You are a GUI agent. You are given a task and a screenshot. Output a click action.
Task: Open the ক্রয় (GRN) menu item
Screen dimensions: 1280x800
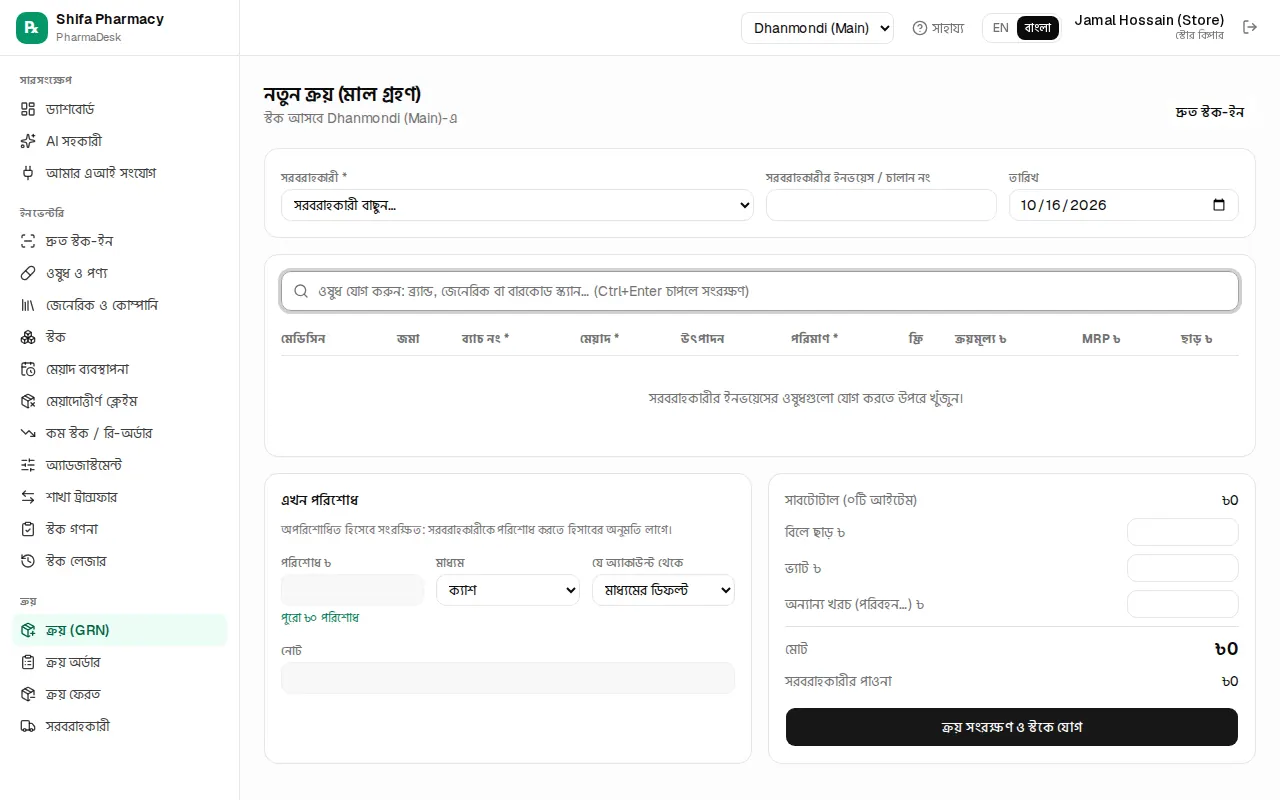point(119,630)
